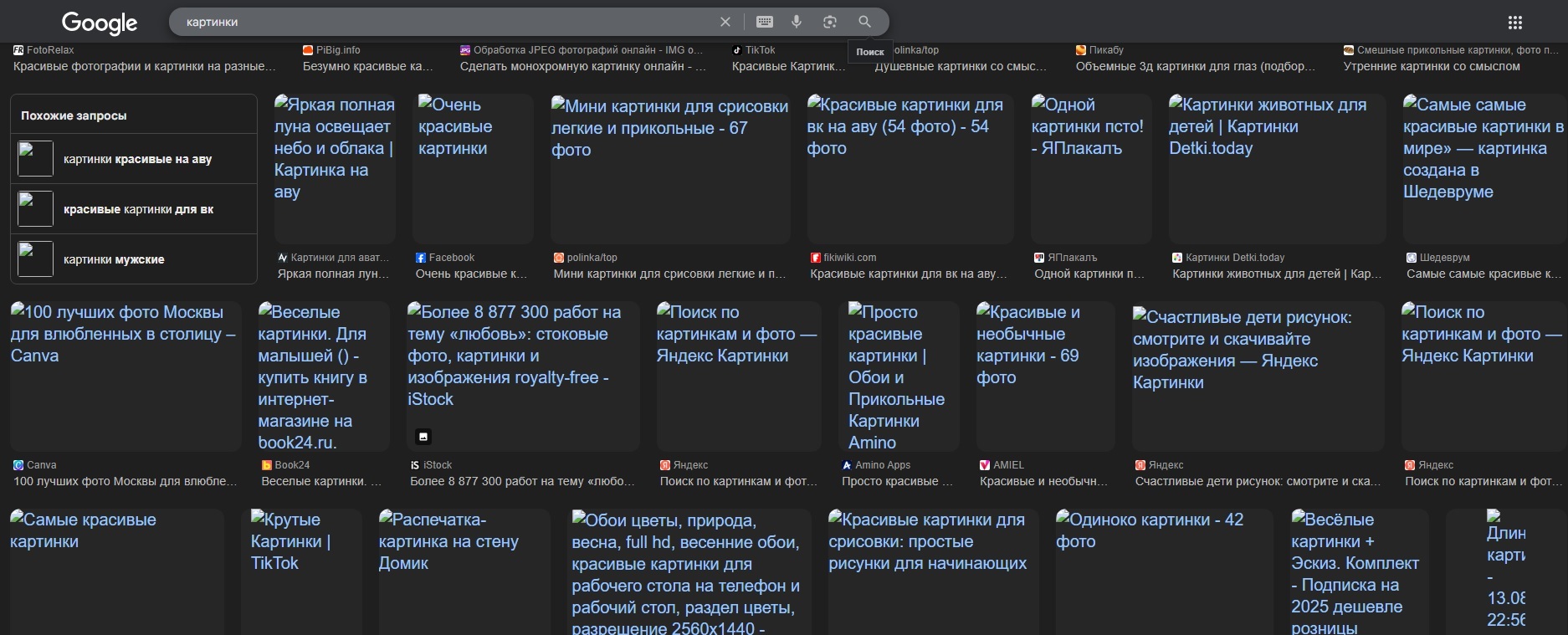1568x635 pixels.
Task: Open Самые красивые картинки bottom-row image
Action: pos(117,572)
